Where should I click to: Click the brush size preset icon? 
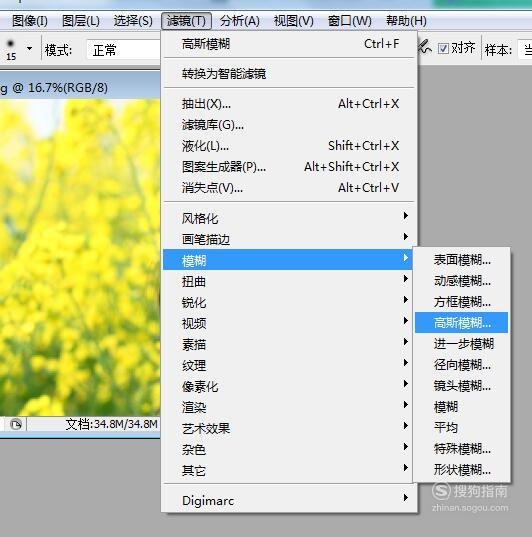(x=11, y=49)
